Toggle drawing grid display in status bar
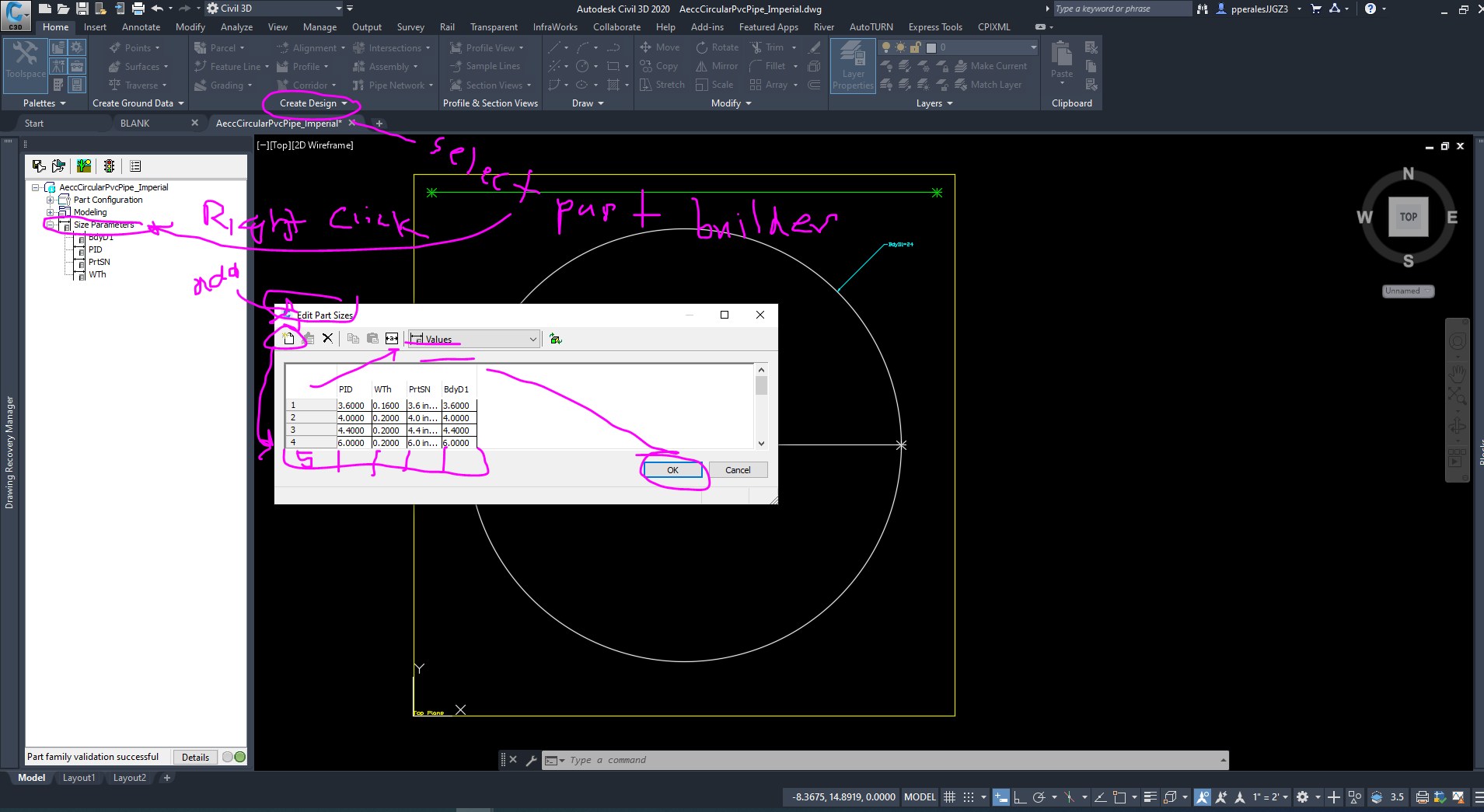The width and height of the screenshot is (1484, 812). coord(949,796)
